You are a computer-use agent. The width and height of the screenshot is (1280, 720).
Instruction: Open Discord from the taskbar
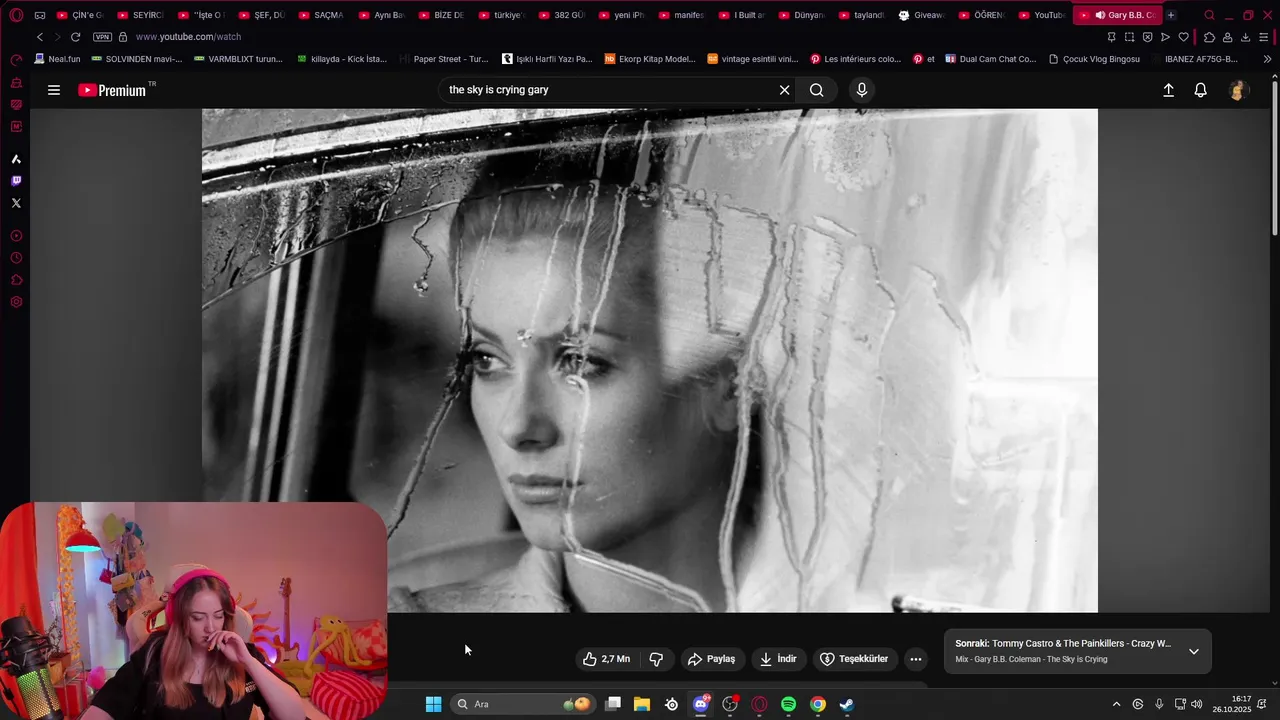point(701,704)
